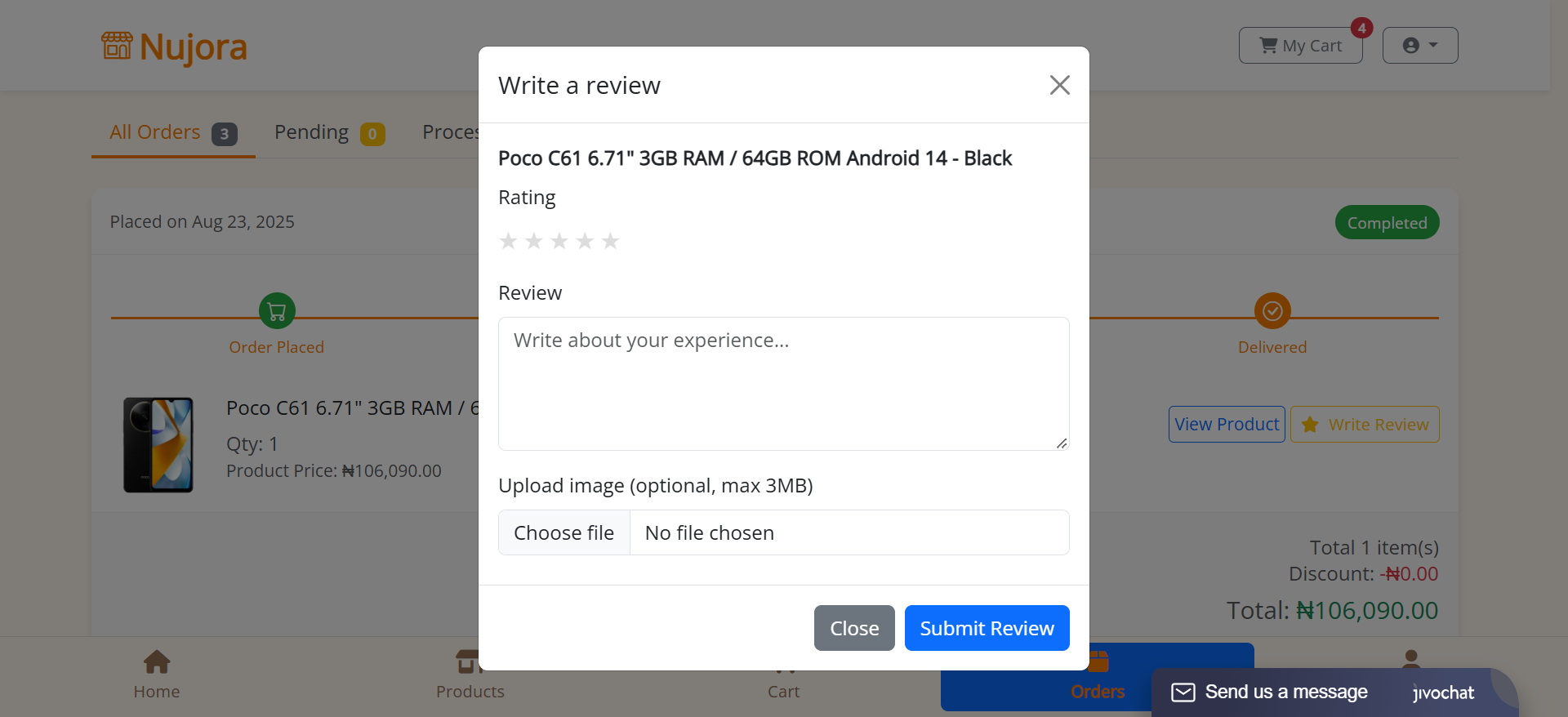Click the cart count badge 4
Viewport: 1568px width, 717px height.
coord(1361,28)
